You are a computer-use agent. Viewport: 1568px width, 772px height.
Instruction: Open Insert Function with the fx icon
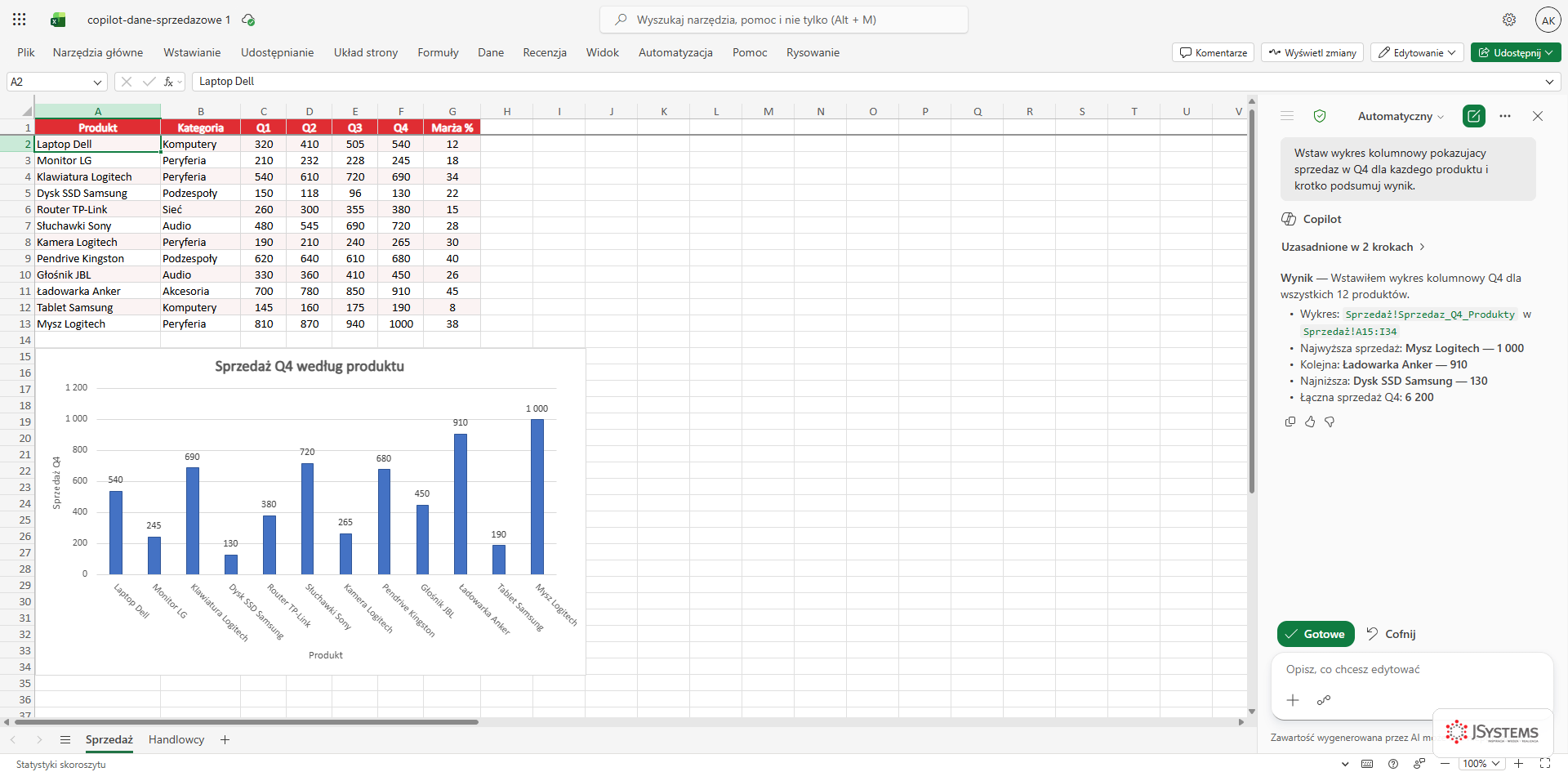pyautogui.click(x=169, y=82)
